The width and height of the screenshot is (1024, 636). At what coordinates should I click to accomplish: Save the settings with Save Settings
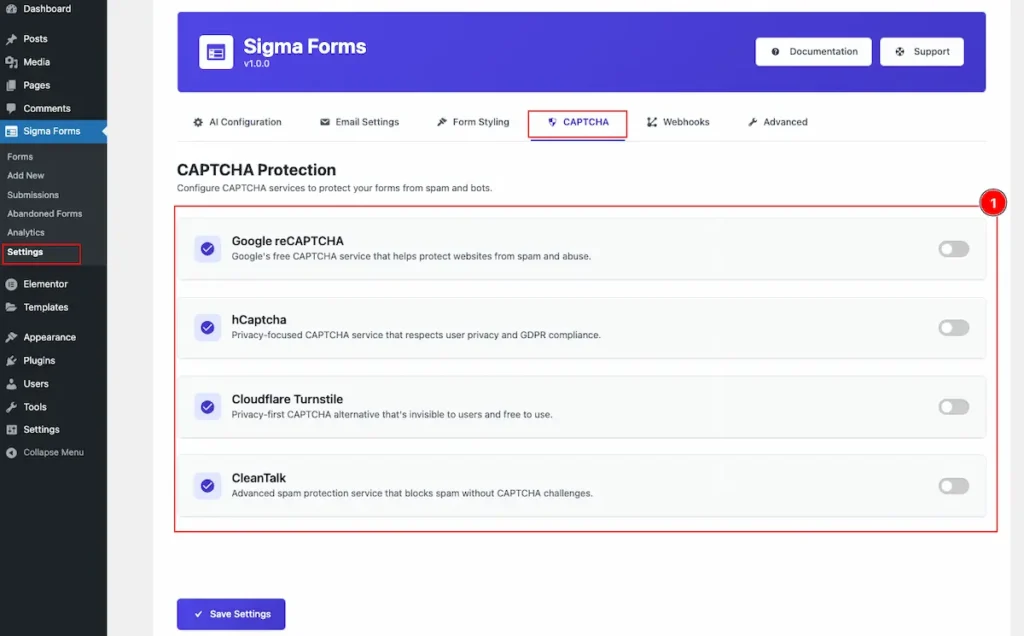pyautogui.click(x=231, y=614)
